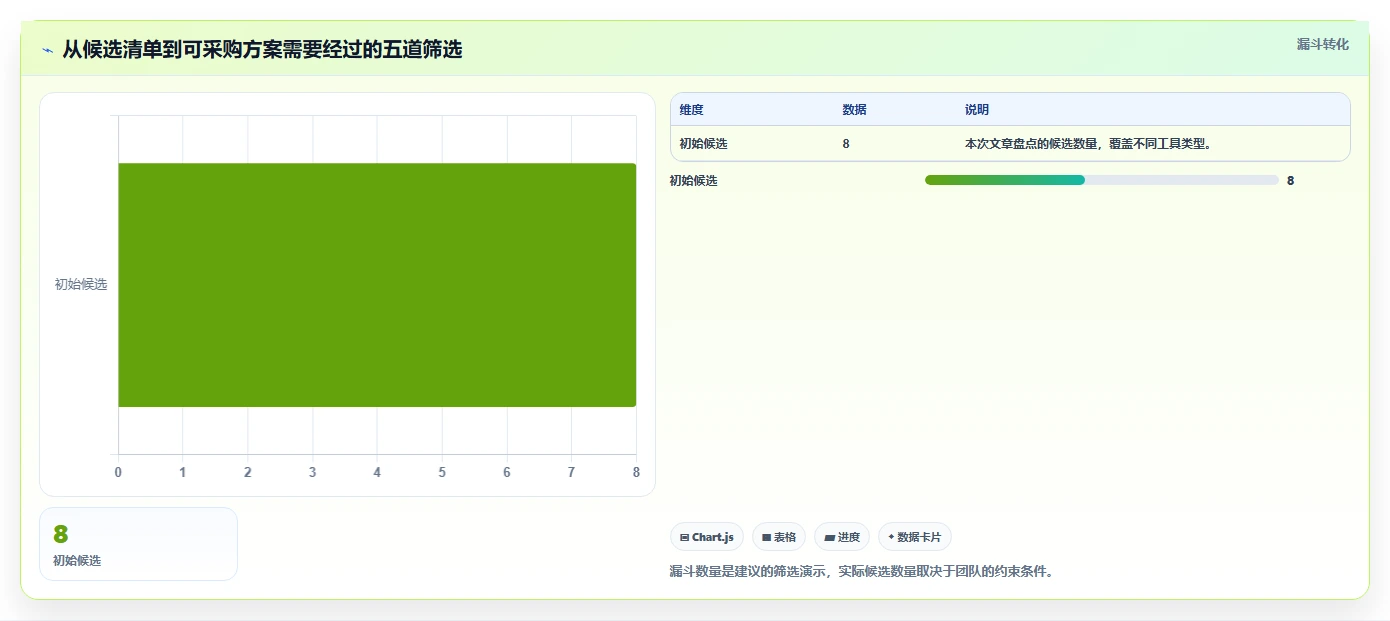The width and height of the screenshot is (1390, 621).
Task: Click the footnote beginning 漏斗数量是建议的筛选演示
Action: pos(861,572)
